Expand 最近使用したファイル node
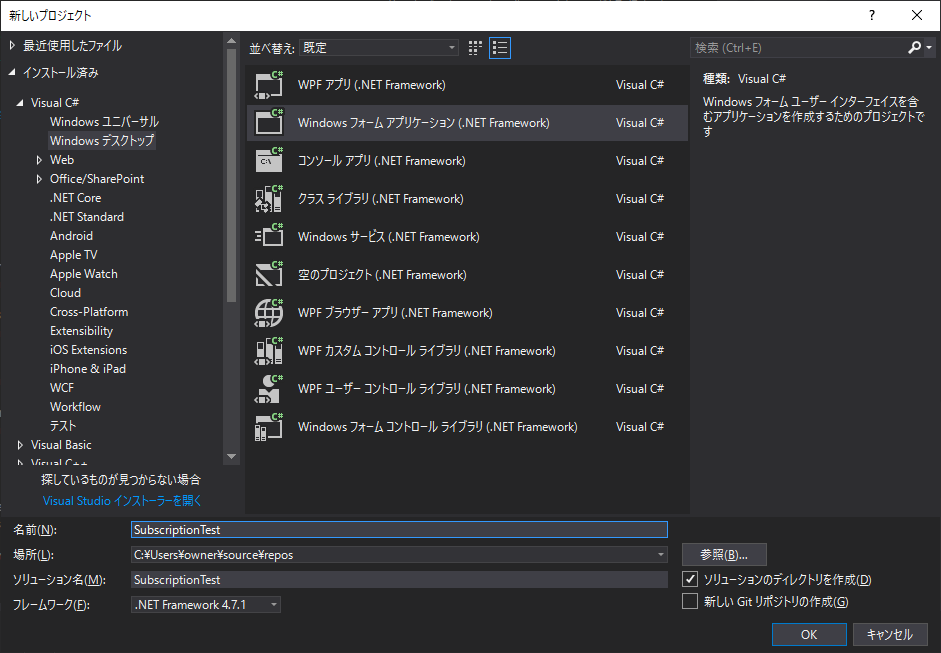 click(12, 45)
